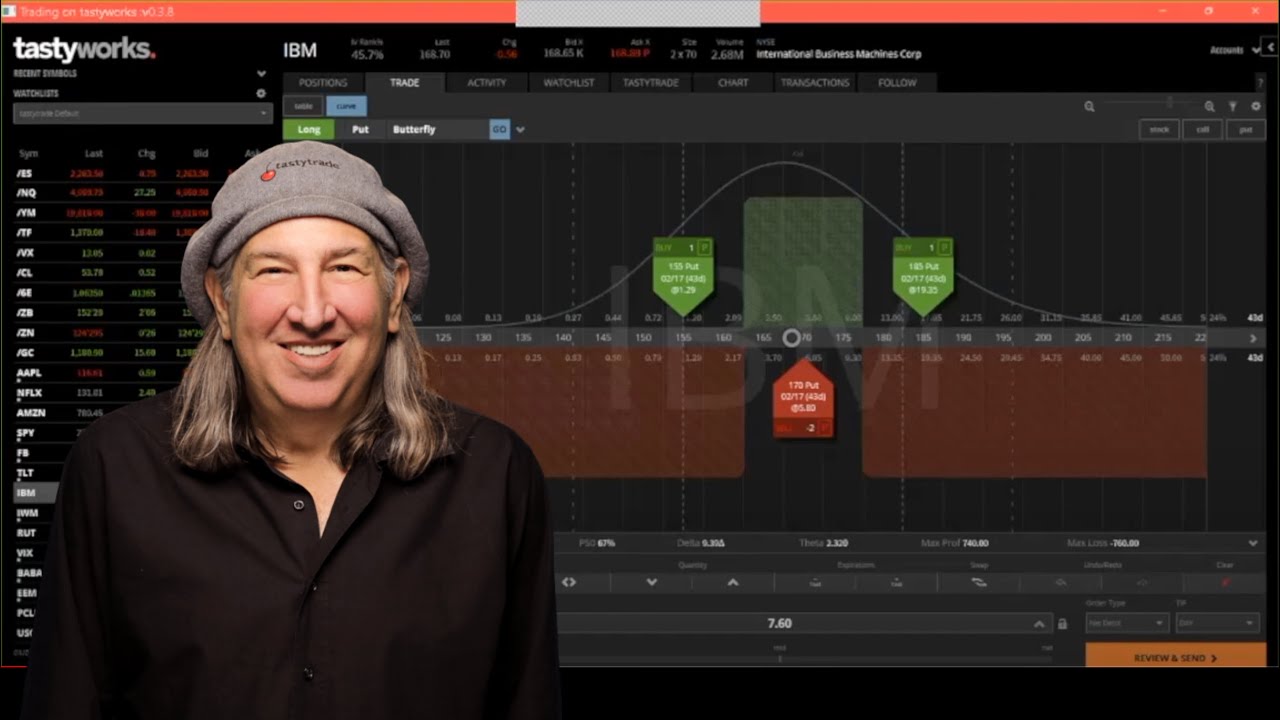Open the filter funnel icon on the trade toolbar

pyautogui.click(x=1233, y=106)
